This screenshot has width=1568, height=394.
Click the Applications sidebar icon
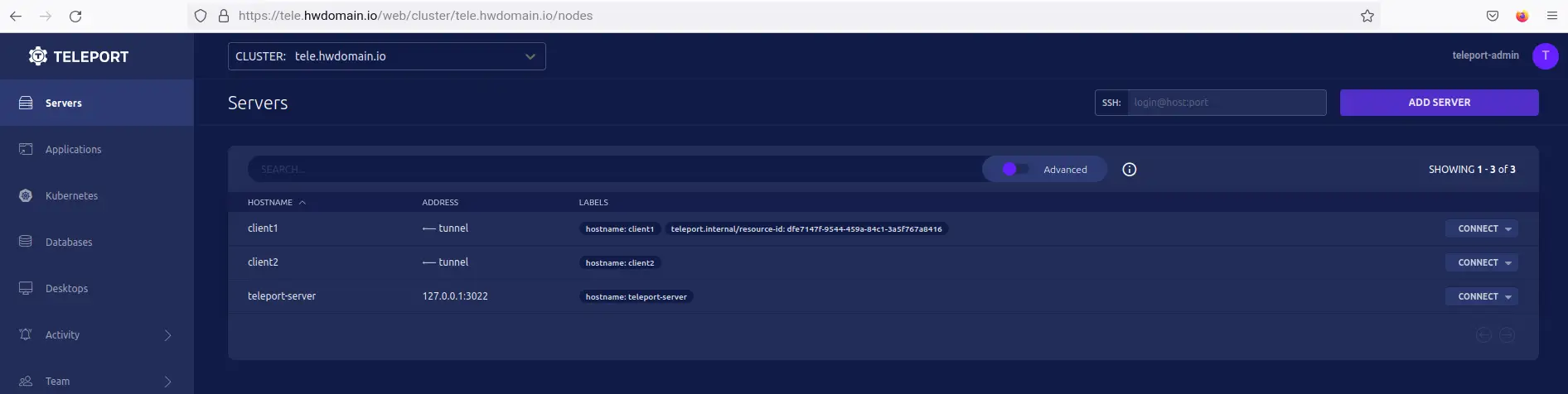pyautogui.click(x=26, y=149)
